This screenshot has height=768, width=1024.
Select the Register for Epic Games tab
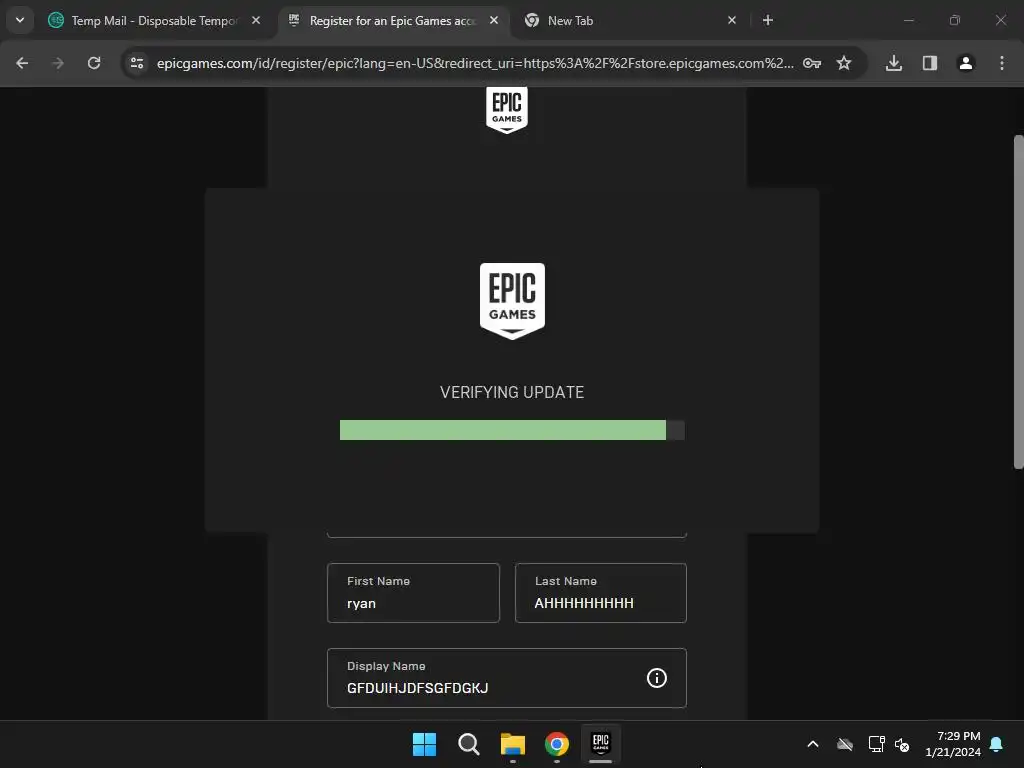[394, 21]
